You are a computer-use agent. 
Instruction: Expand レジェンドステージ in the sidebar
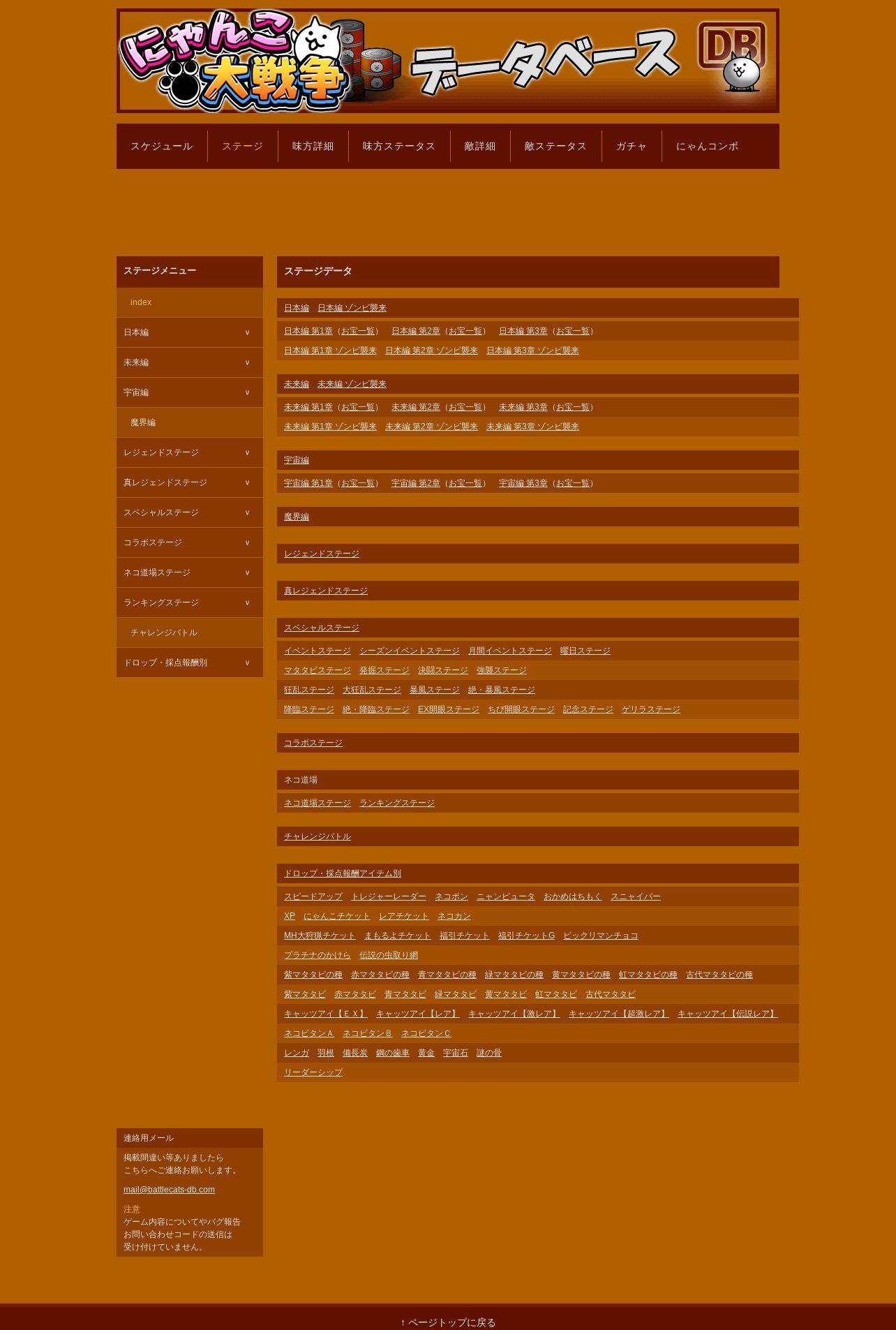pos(190,452)
